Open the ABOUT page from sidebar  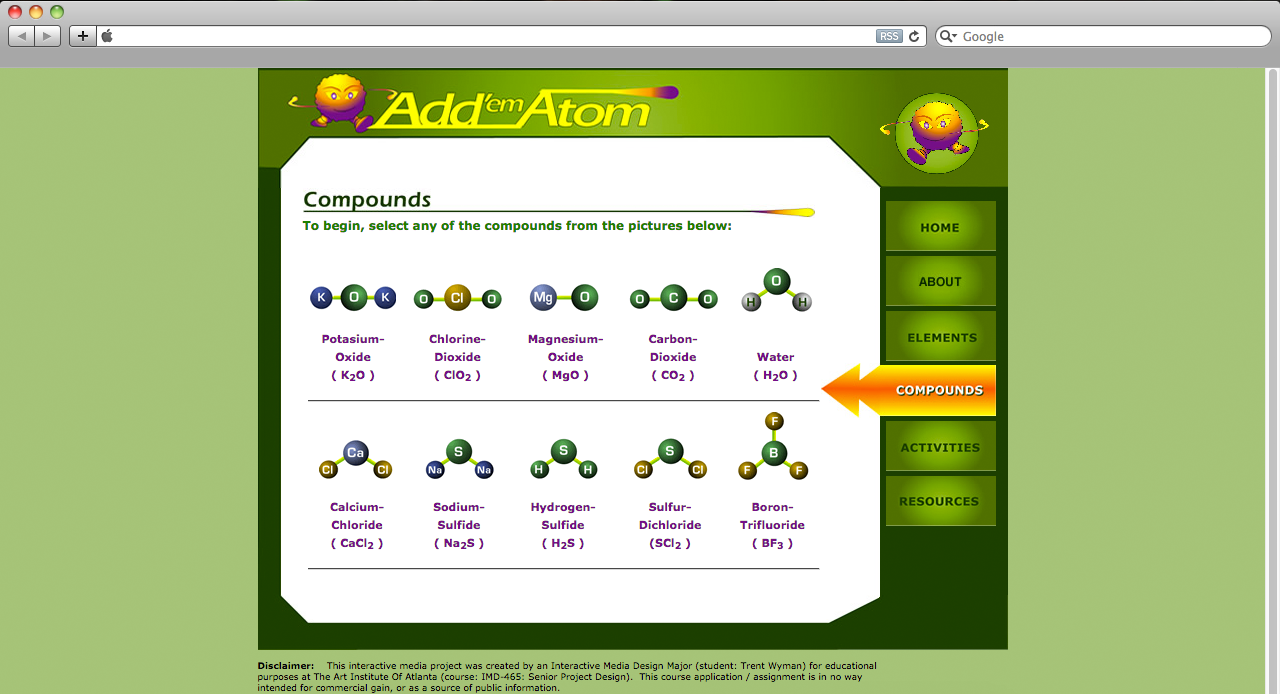coord(940,281)
